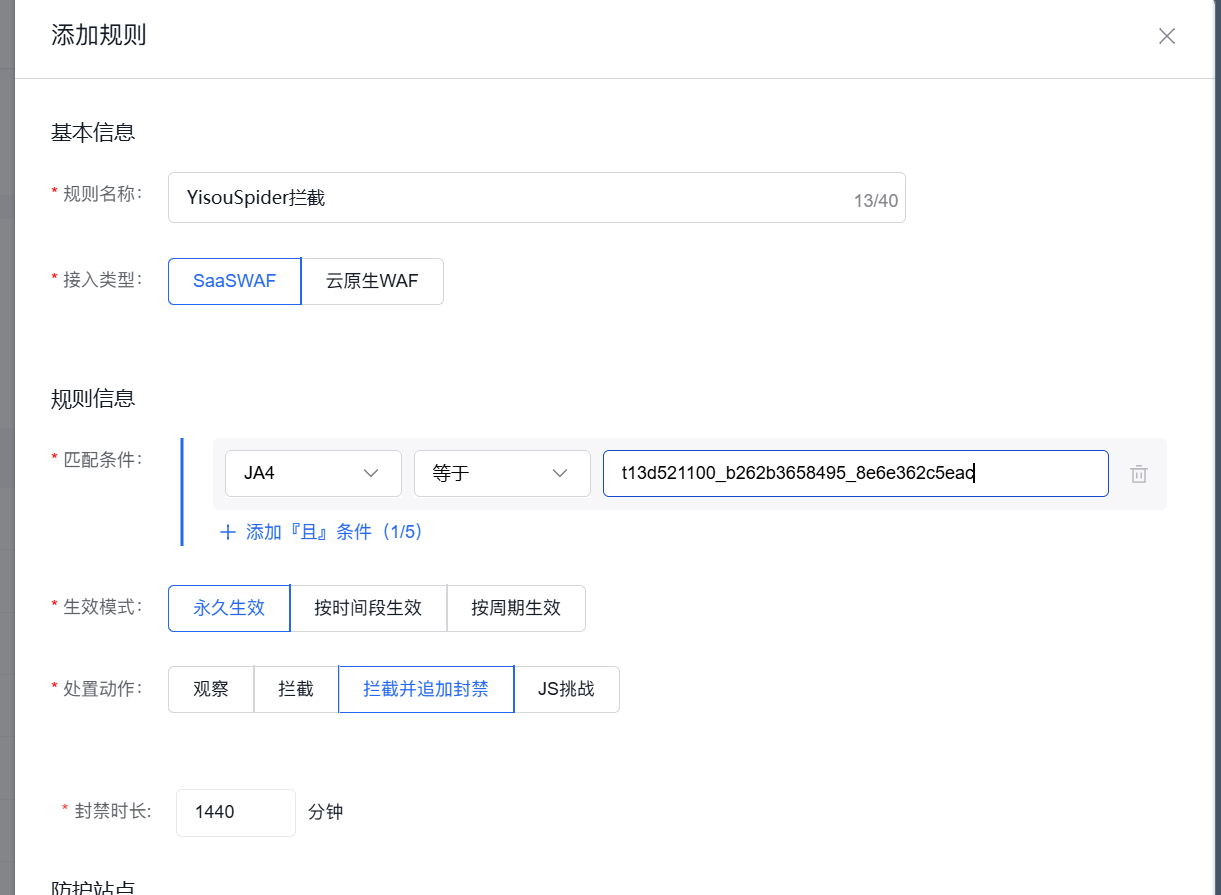Choose 拦截并追加封禁 action
This screenshot has height=895, width=1221.
click(425, 689)
